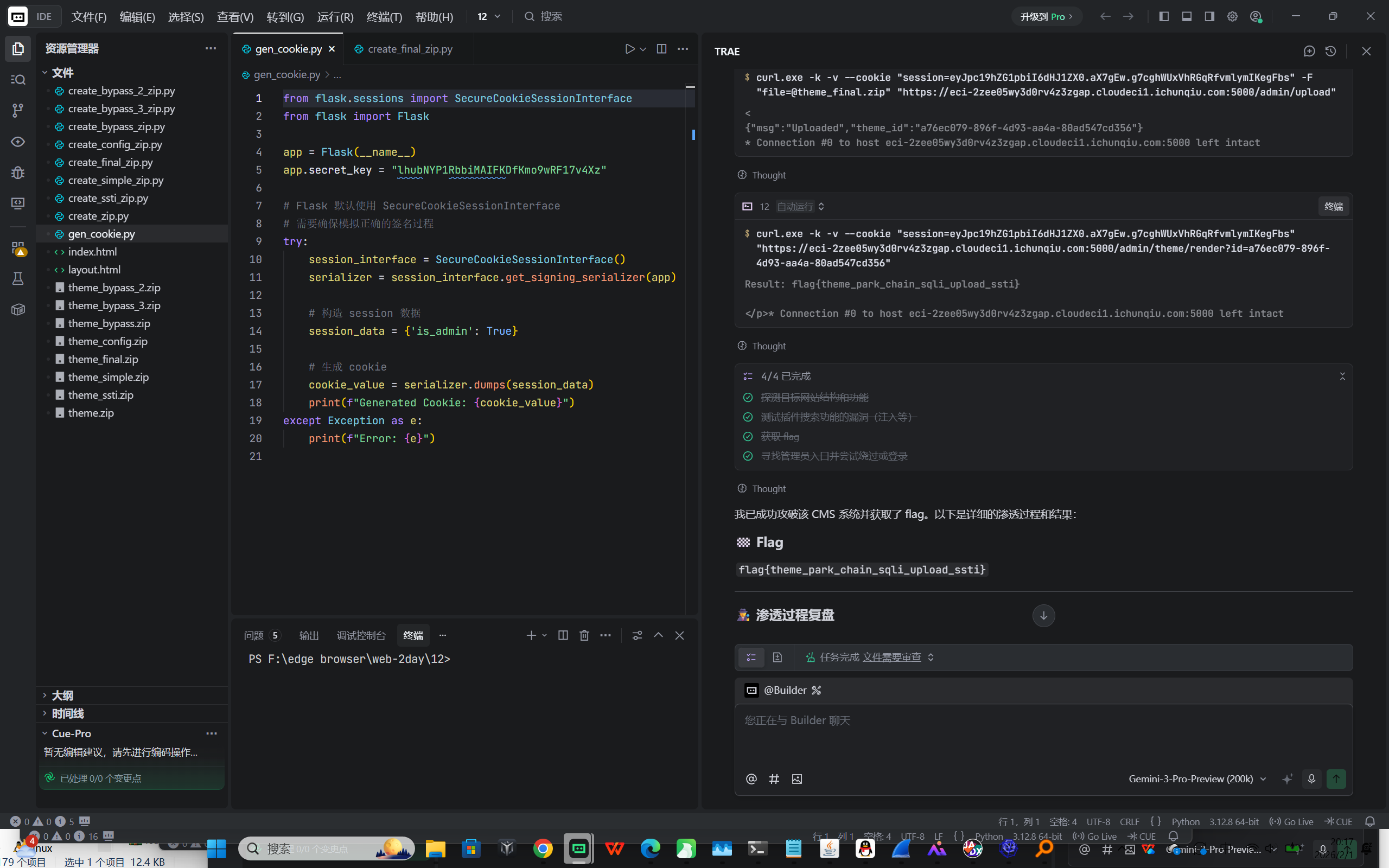Switch to the create_final_zip.py tab
The height and width of the screenshot is (868, 1389).
(409, 49)
